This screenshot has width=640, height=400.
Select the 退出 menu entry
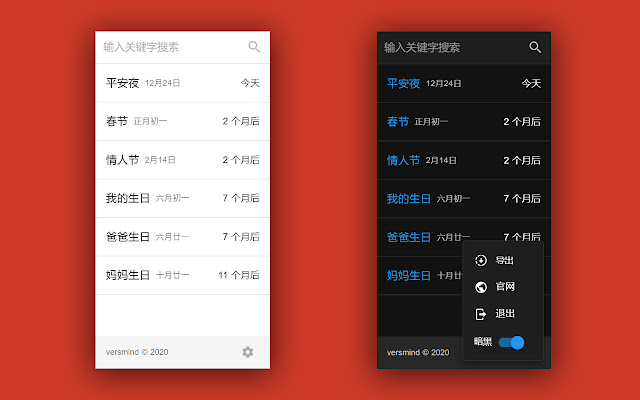pos(503,314)
